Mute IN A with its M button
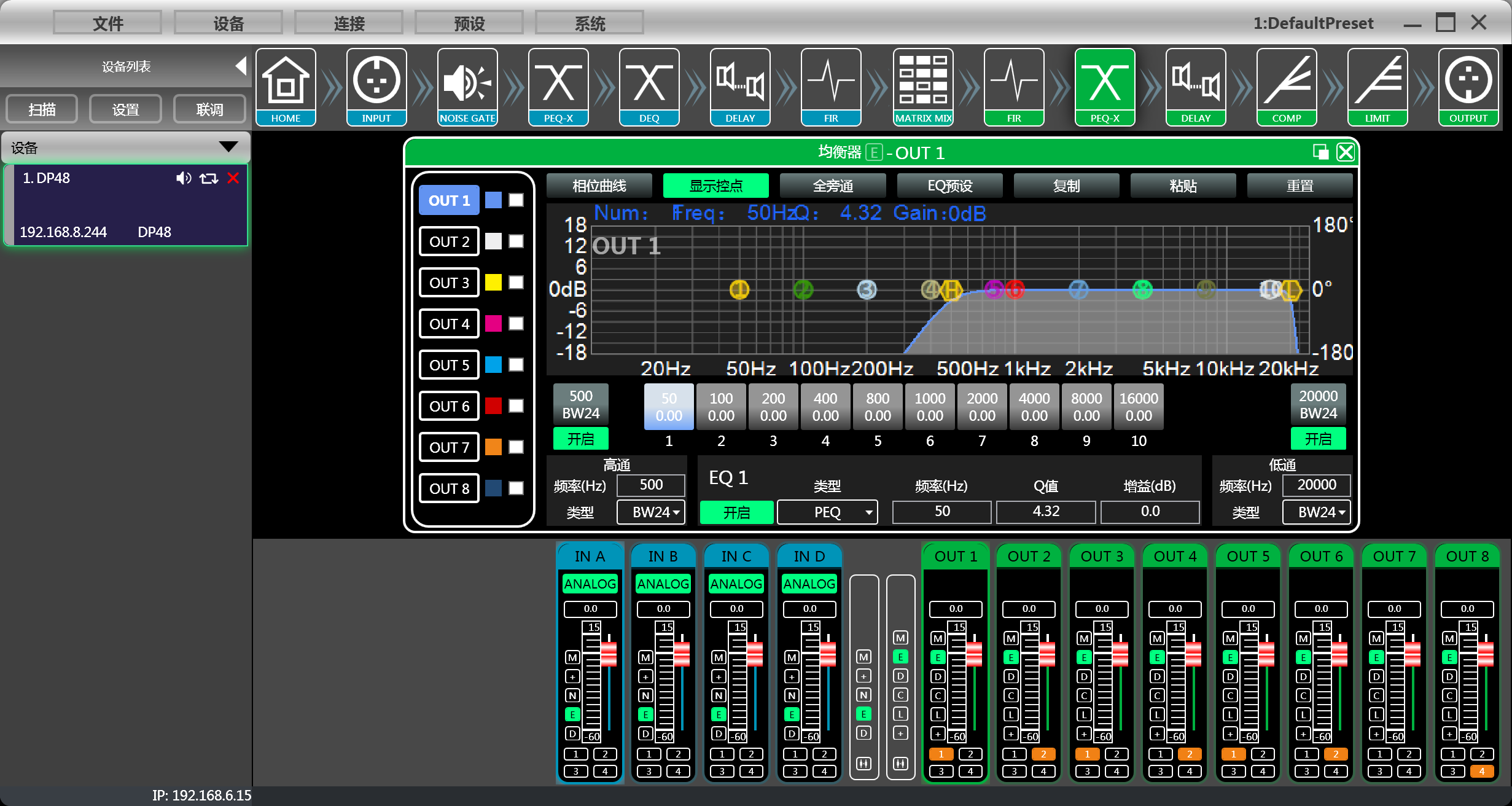This screenshot has height=806, width=1512. tap(572, 657)
